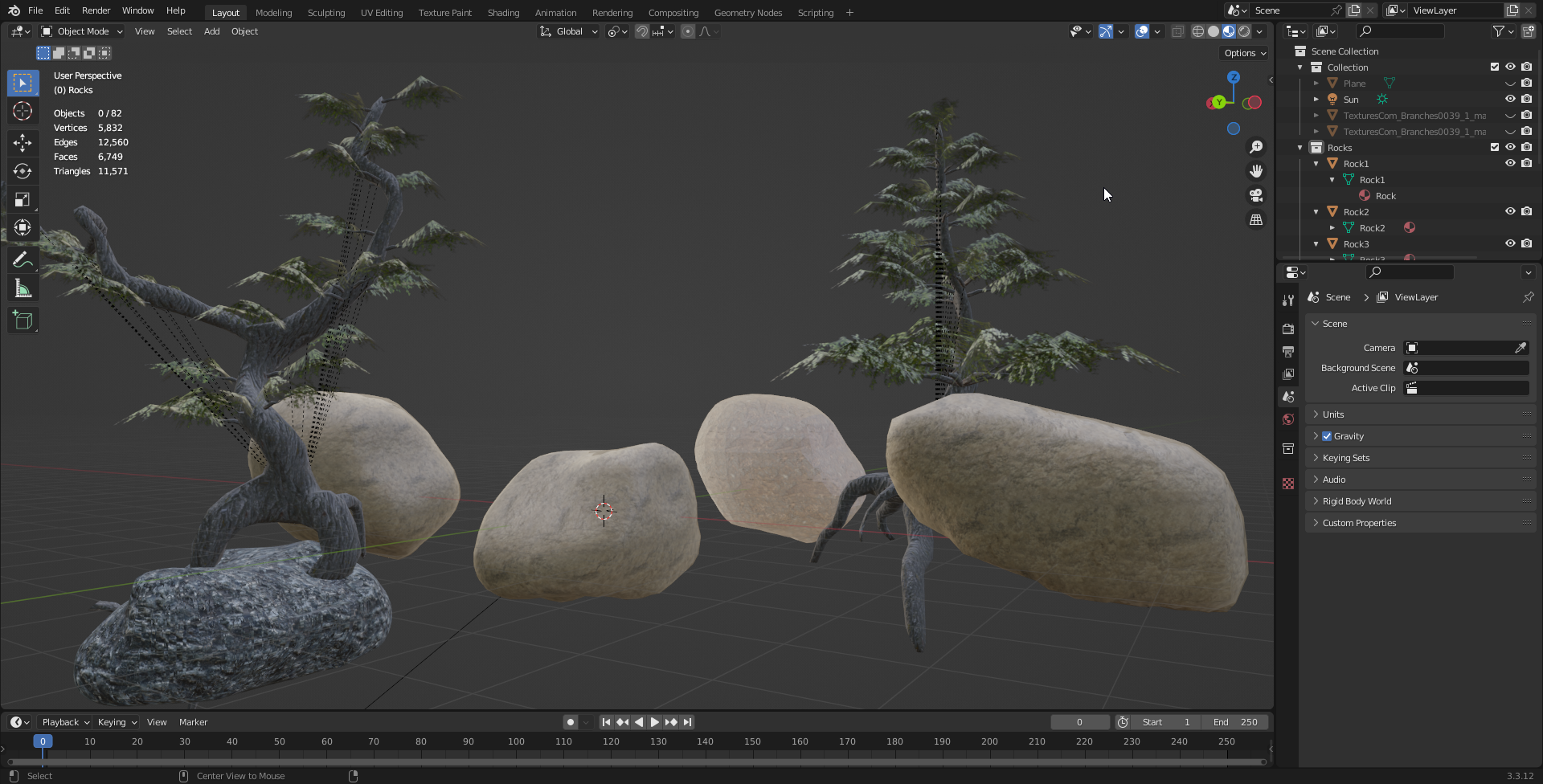Switch perspective/orthographic with grid icon

click(x=1256, y=219)
